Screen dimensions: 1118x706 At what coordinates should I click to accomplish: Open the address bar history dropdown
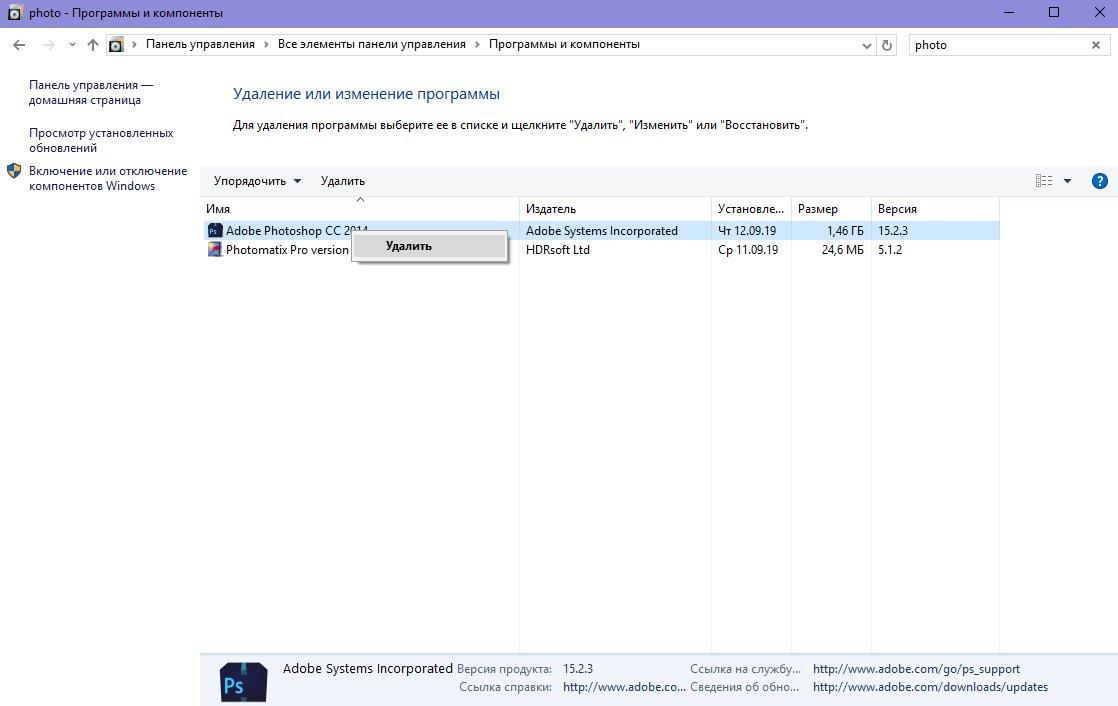tap(866, 45)
